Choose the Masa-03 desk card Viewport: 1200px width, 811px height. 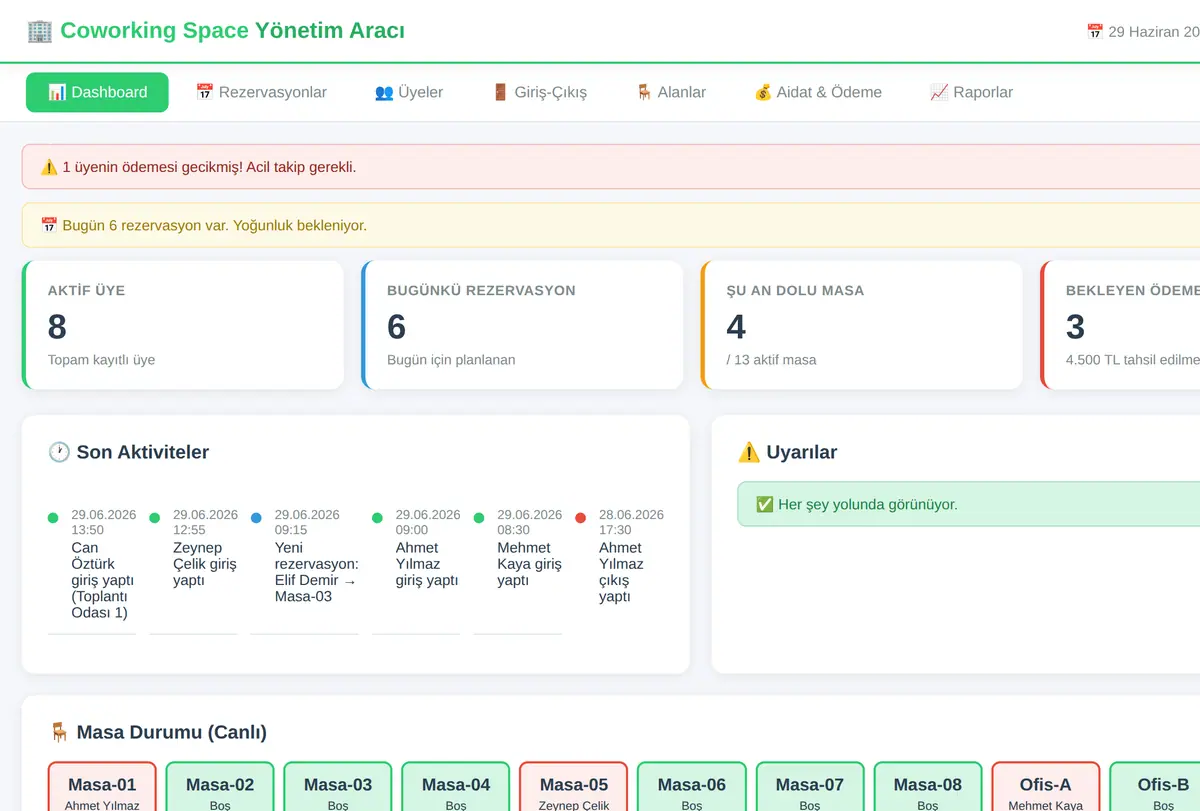pos(338,787)
